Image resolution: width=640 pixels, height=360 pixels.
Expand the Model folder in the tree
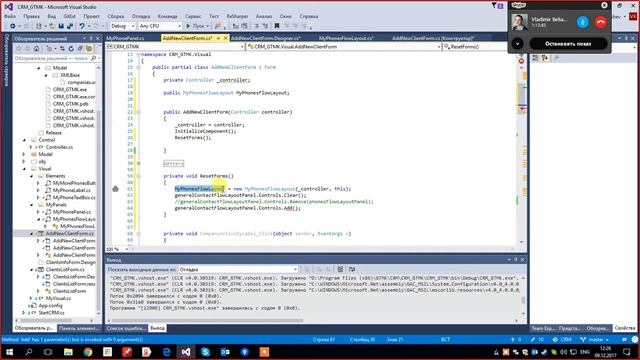pos(24,154)
